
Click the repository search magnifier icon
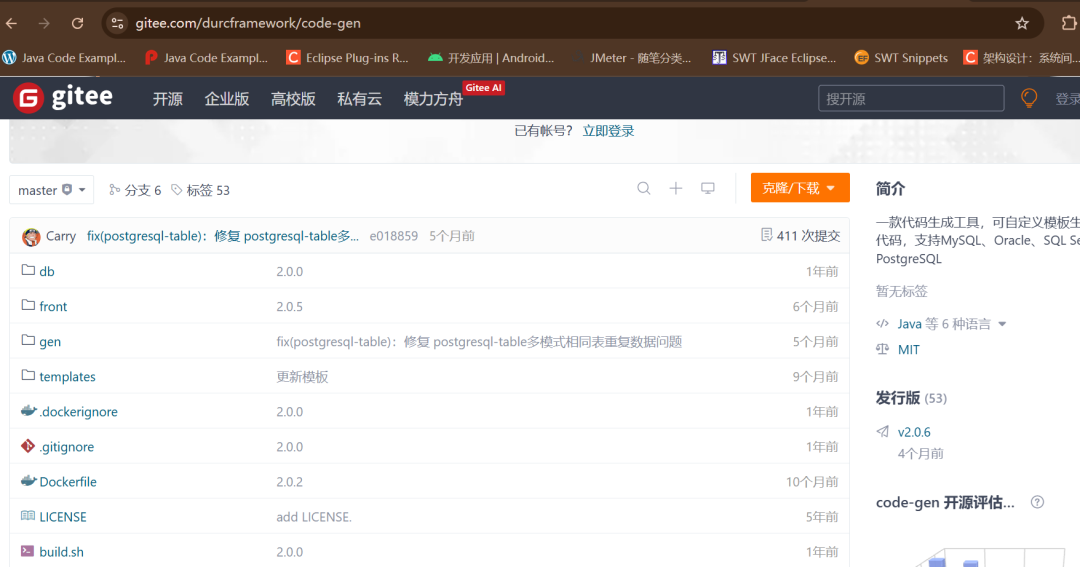coord(644,188)
